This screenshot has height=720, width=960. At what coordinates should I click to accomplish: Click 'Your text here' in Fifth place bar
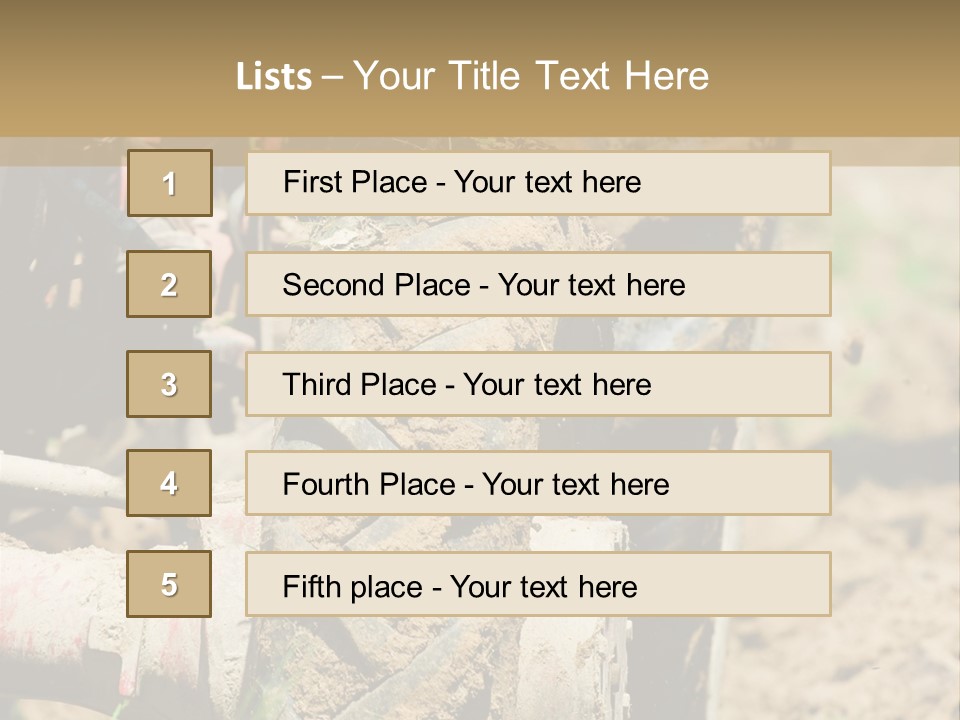click(x=543, y=586)
